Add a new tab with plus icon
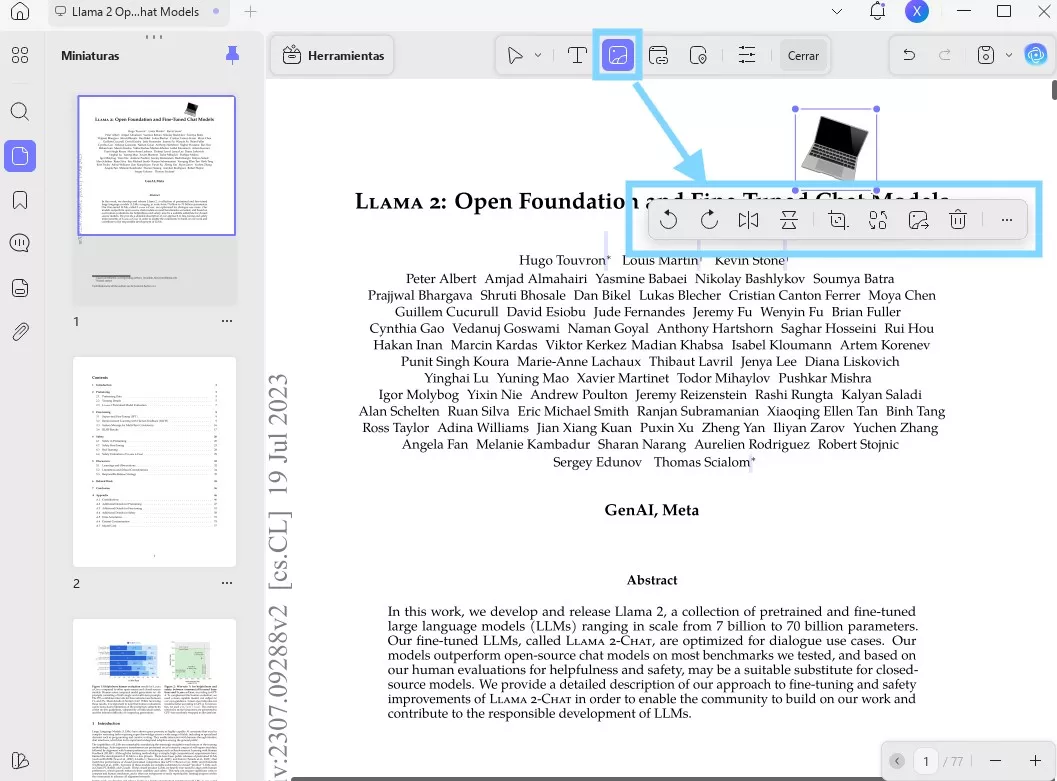Image resolution: width=1057 pixels, height=781 pixels. point(250,11)
